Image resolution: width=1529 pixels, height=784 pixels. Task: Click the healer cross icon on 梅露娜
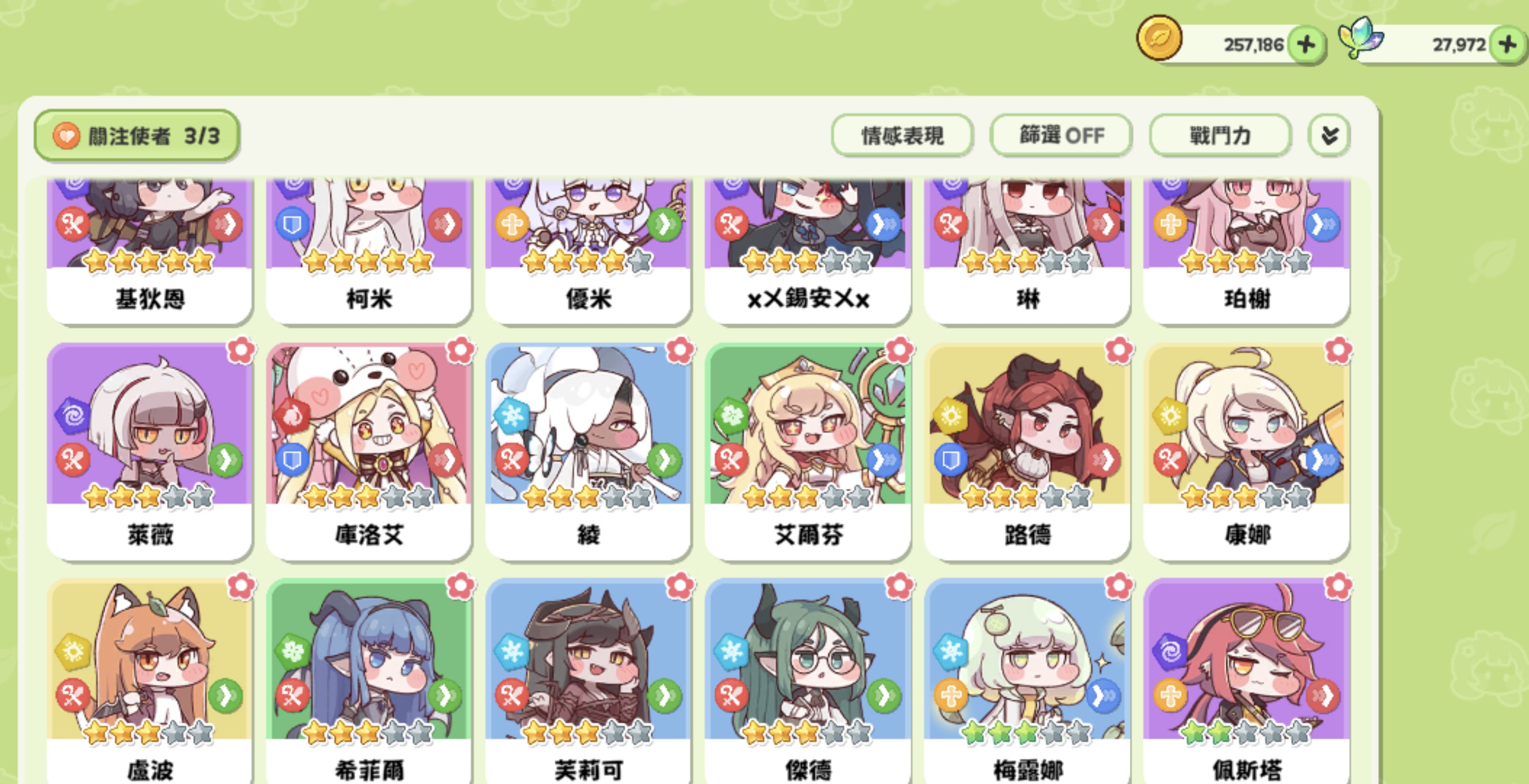[x=951, y=695]
